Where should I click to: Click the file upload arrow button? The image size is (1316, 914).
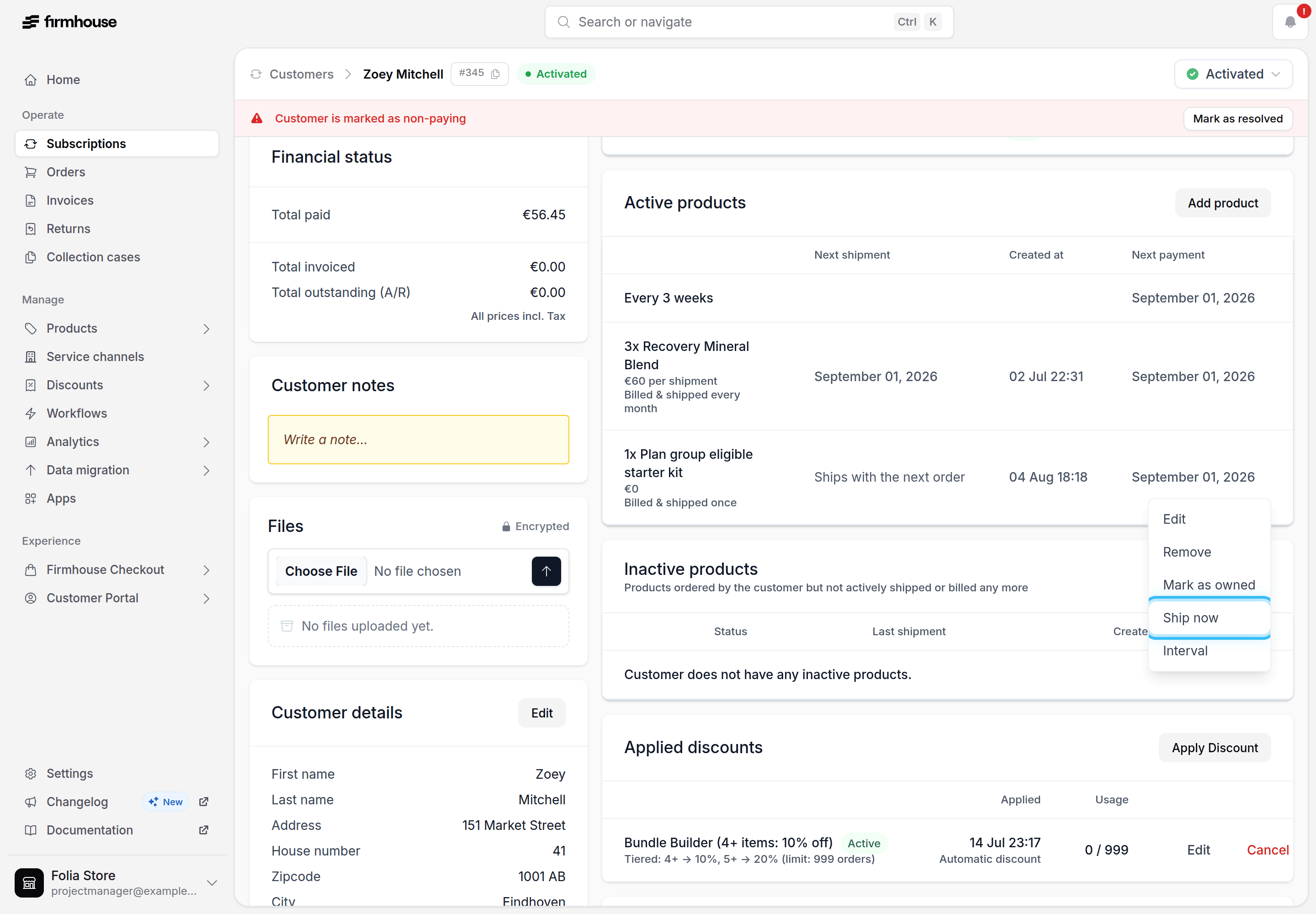(547, 571)
